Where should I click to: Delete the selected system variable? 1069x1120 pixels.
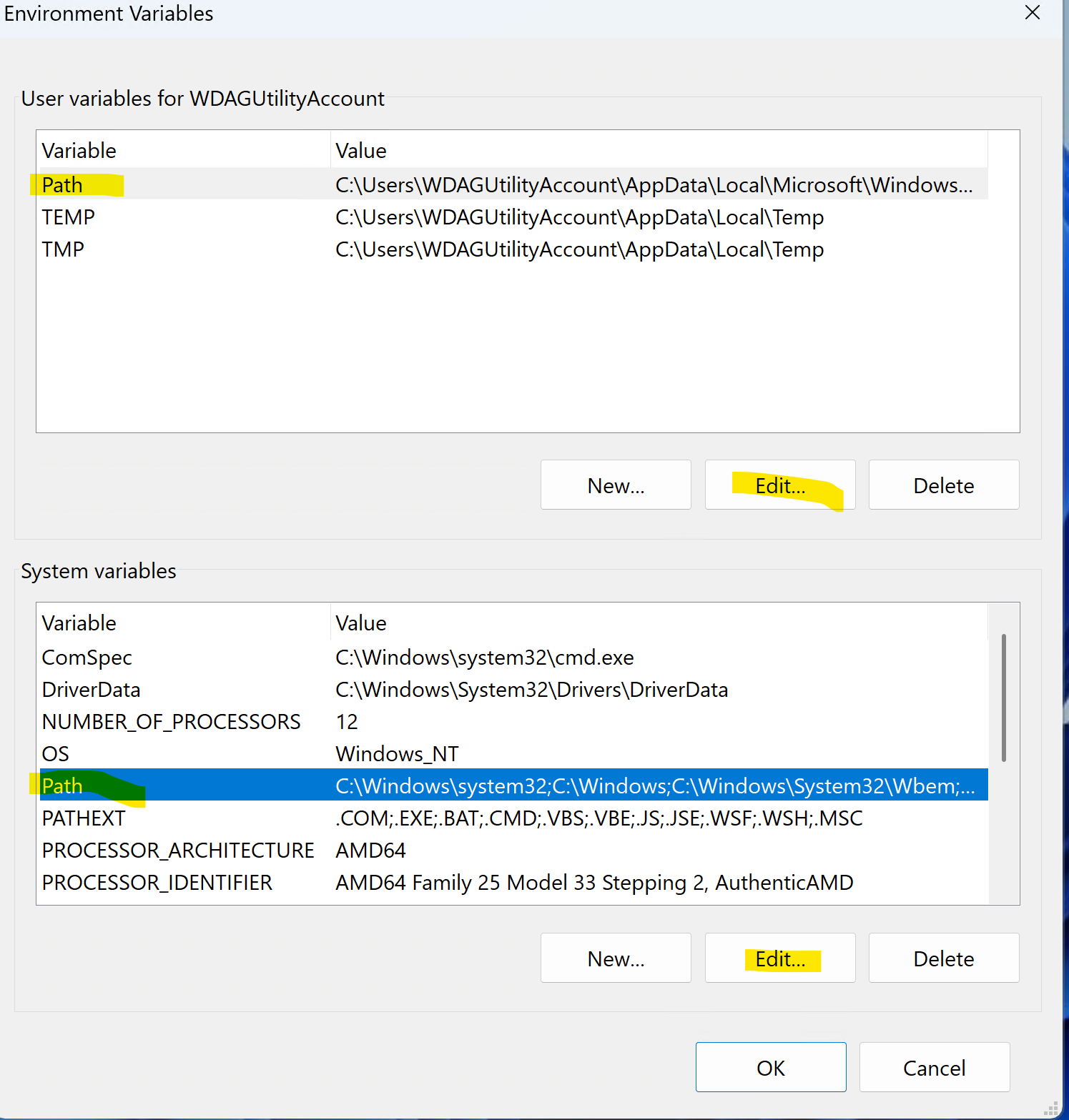tap(943, 958)
